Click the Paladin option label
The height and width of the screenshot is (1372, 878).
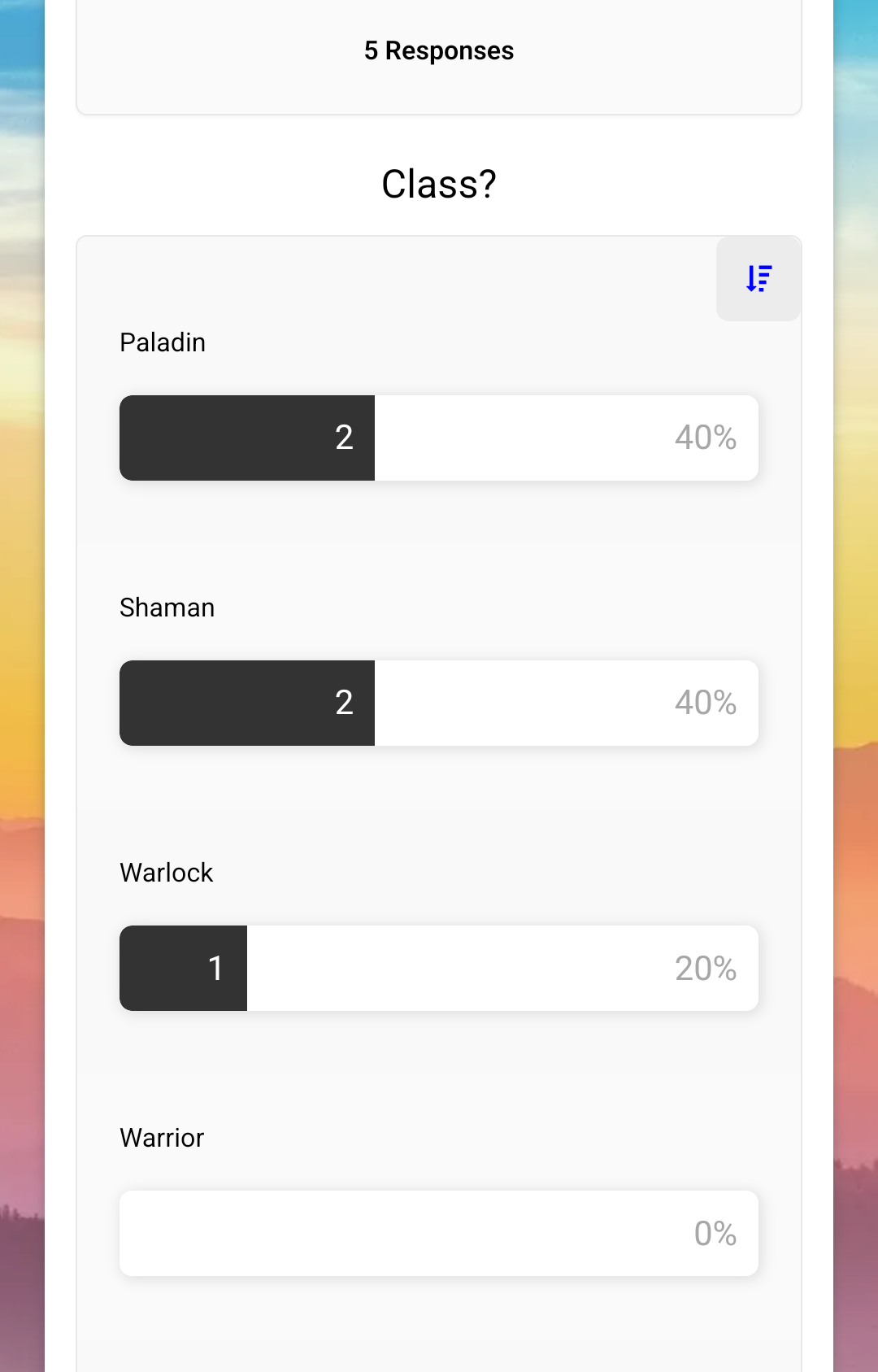click(163, 342)
